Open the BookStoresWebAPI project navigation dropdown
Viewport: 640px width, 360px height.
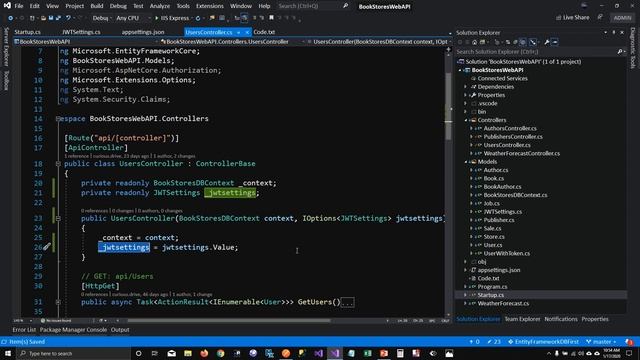point(85,42)
